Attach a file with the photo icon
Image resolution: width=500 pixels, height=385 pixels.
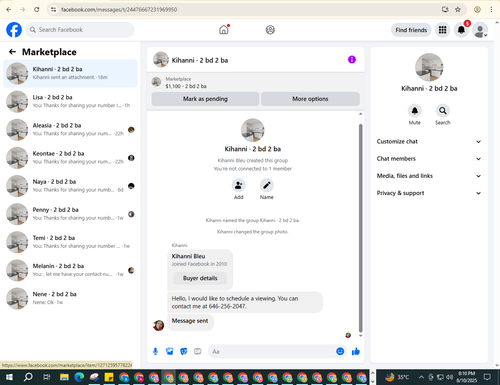[170, 351]
